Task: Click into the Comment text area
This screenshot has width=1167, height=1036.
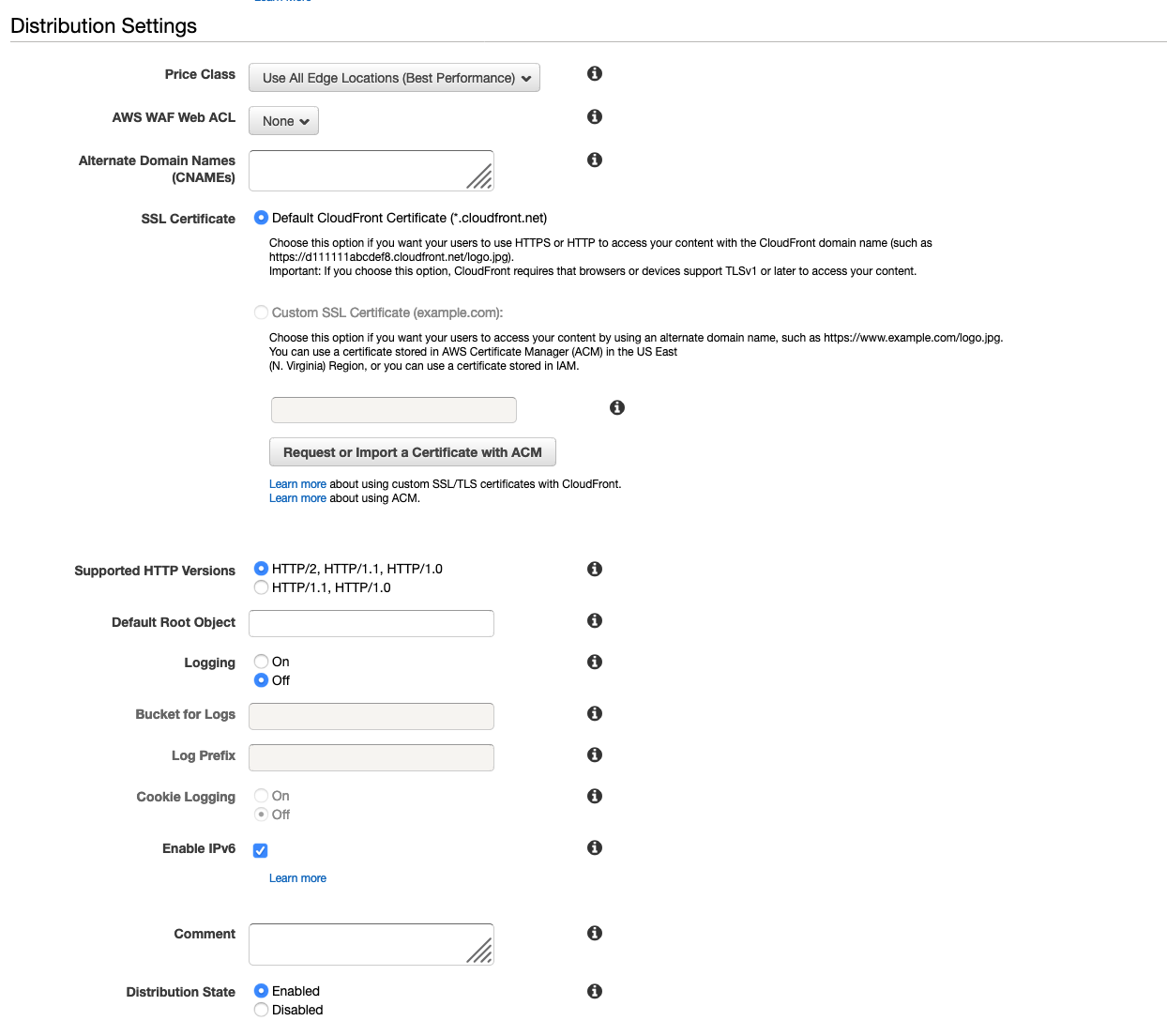Action: 371,944
